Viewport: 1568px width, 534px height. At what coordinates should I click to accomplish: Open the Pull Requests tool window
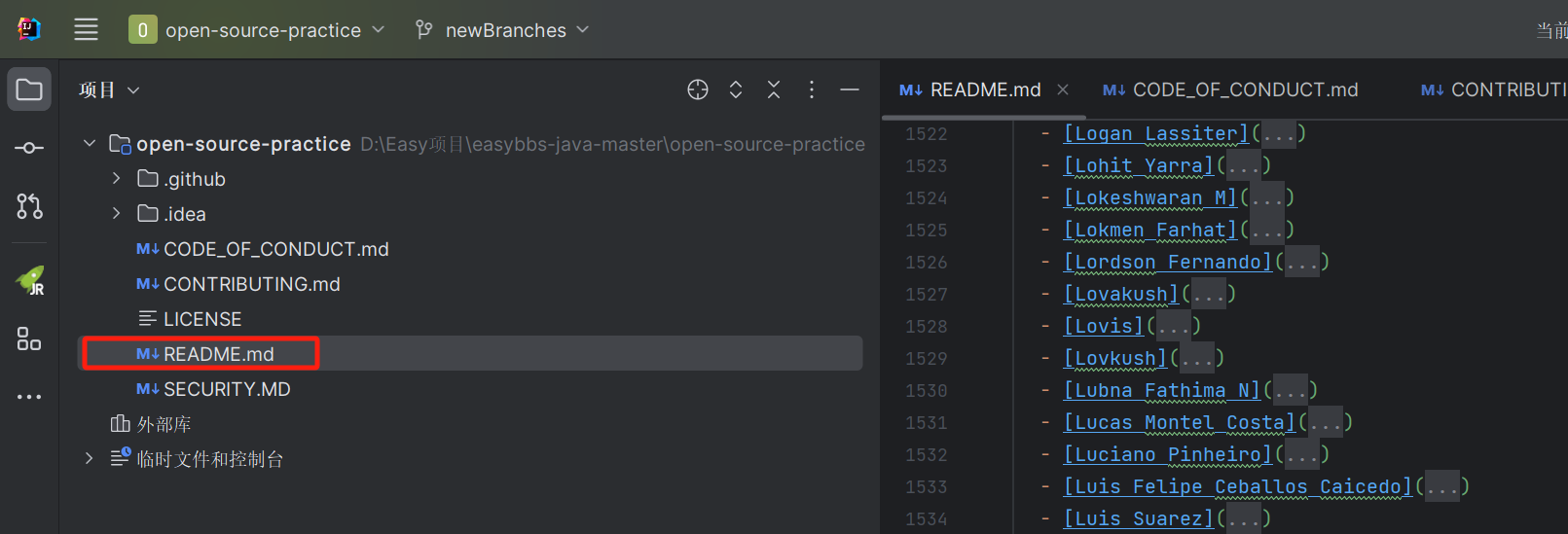[29, 206]
